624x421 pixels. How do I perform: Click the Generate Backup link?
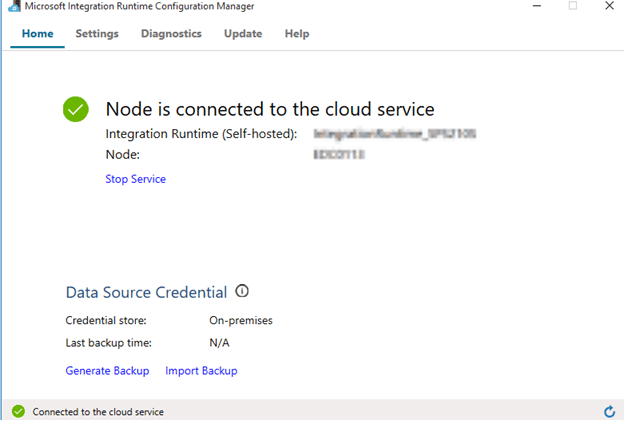pyautogui.click(x=107, y=371)
